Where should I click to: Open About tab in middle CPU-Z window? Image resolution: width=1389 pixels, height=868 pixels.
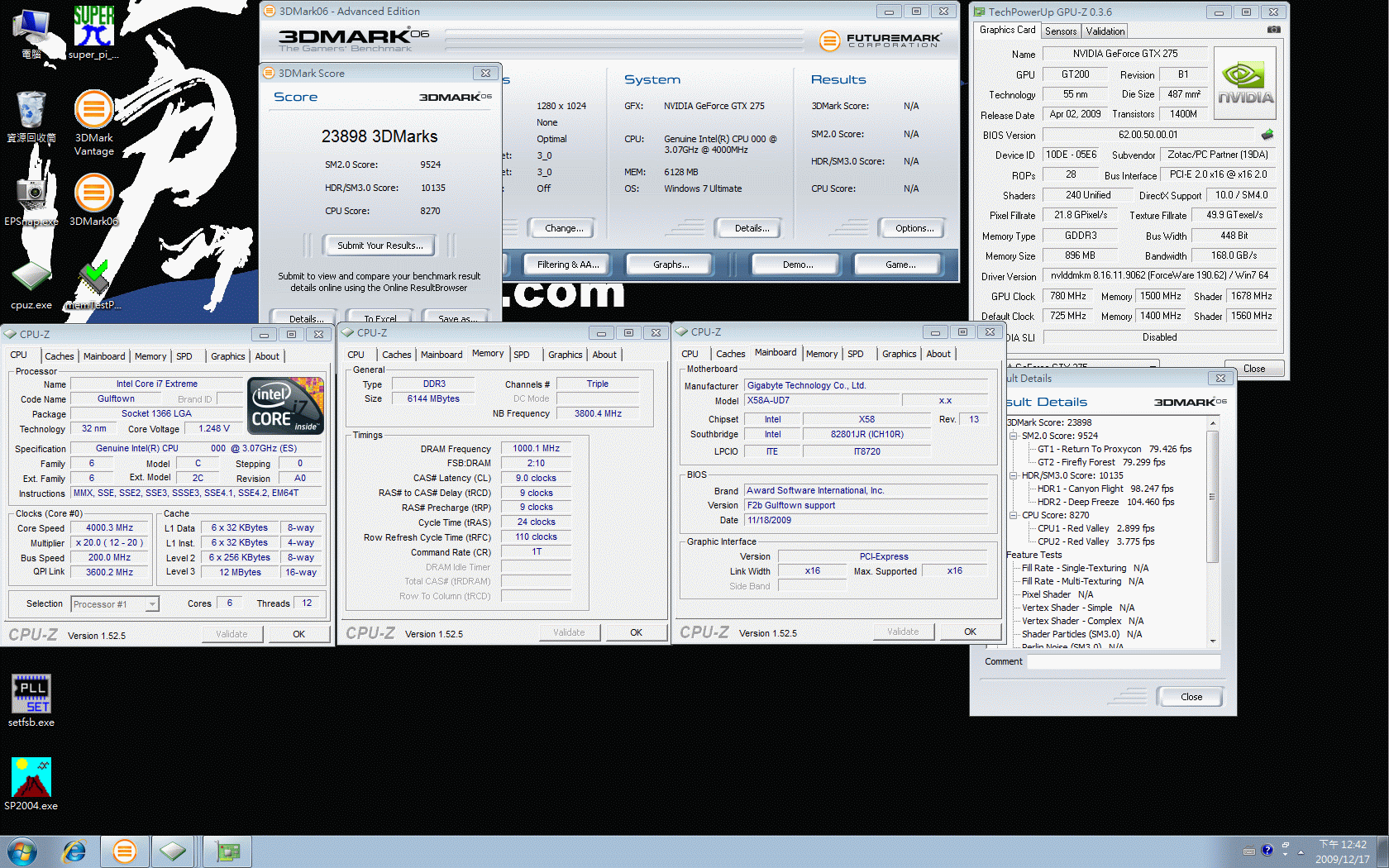pos(604,355)
